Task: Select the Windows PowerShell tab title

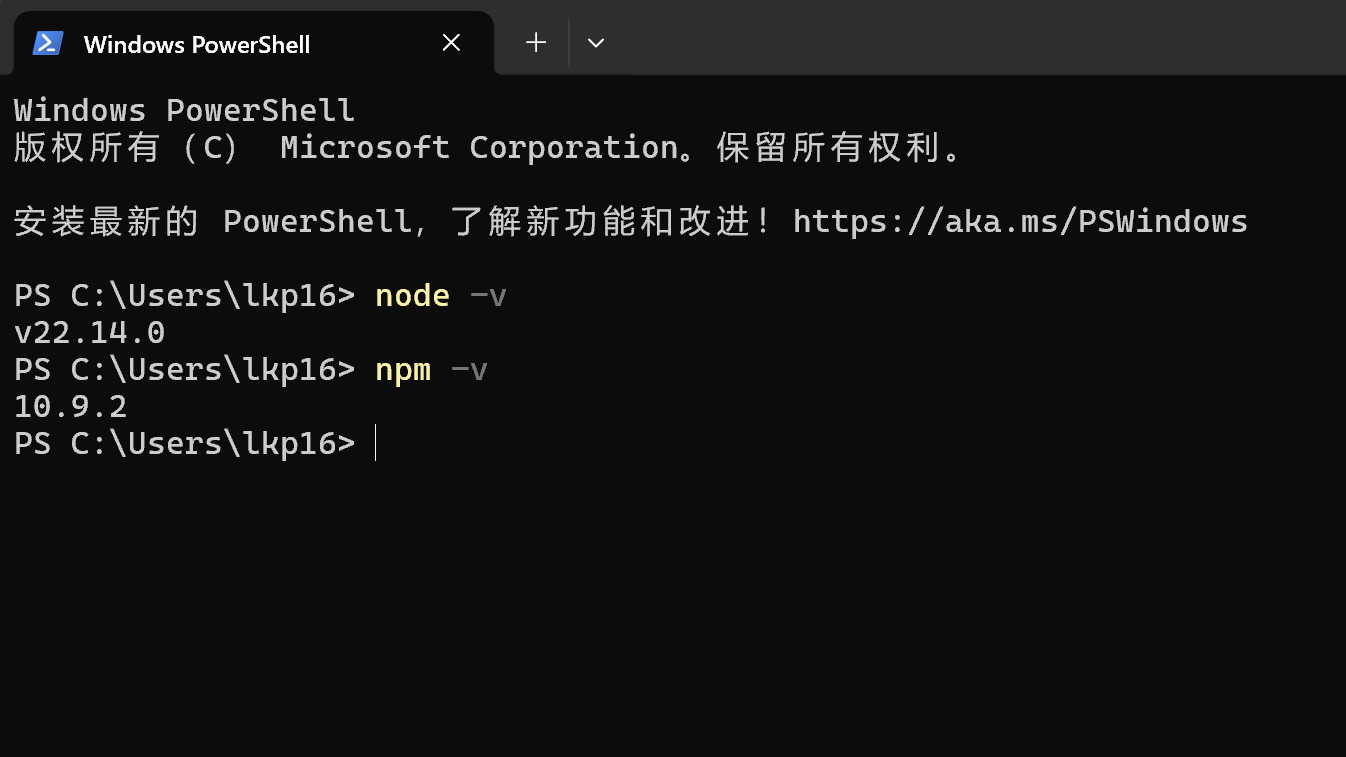Action: click(x=196, y=44)
